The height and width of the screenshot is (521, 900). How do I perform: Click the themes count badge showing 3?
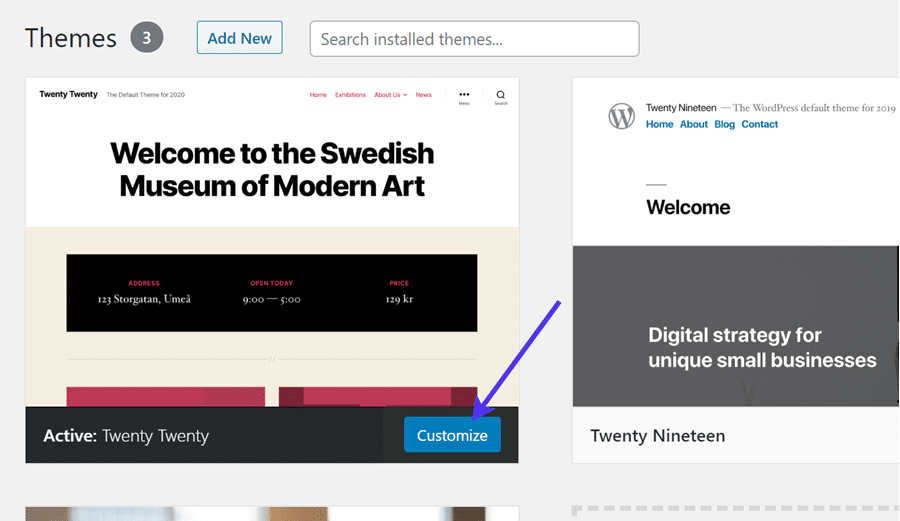click(146, 39)
